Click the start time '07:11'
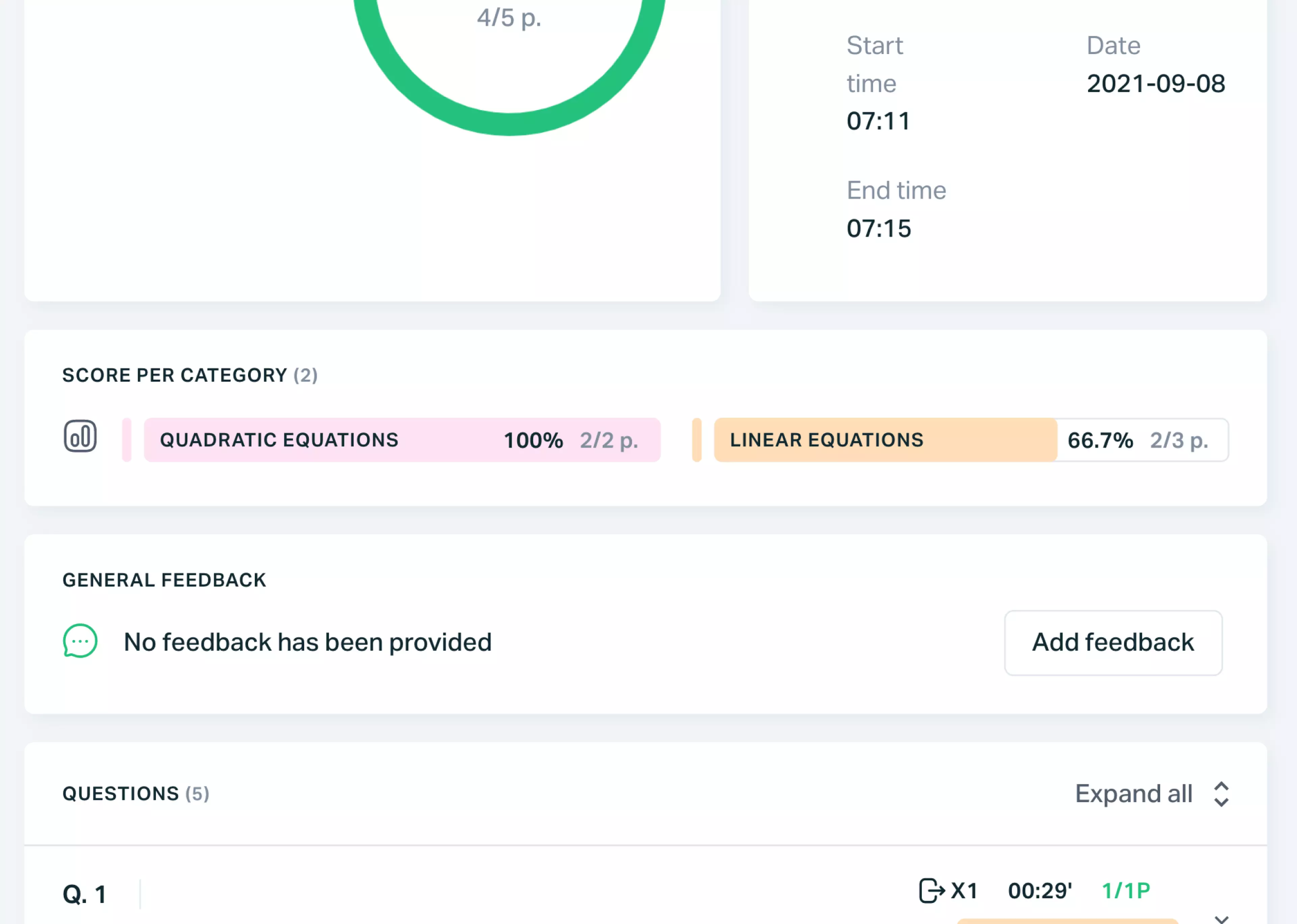The image size is (1297, 924). [878, 121]
